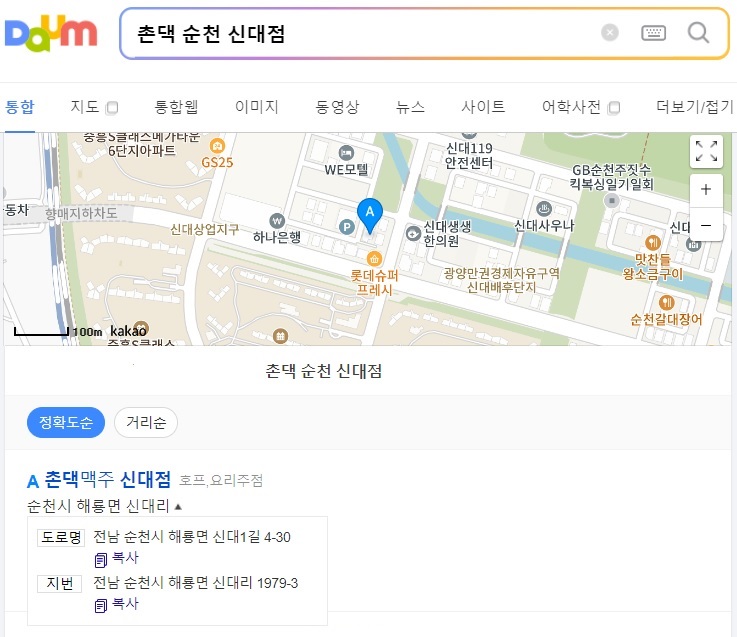This screenshot has width=737, height=637.
Task: Open the 사이트 tab
Action: [x=483, y=107]
